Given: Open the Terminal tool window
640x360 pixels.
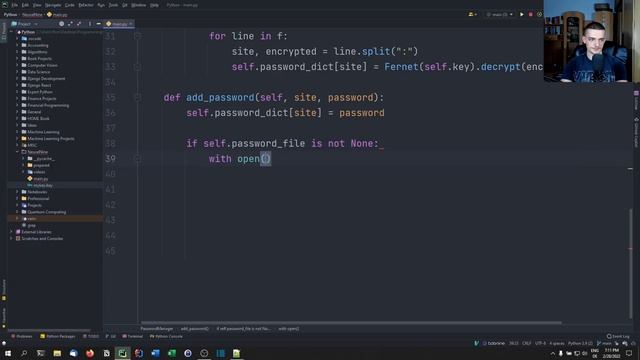Looking at the screenshot, I should tap(133, 336).
